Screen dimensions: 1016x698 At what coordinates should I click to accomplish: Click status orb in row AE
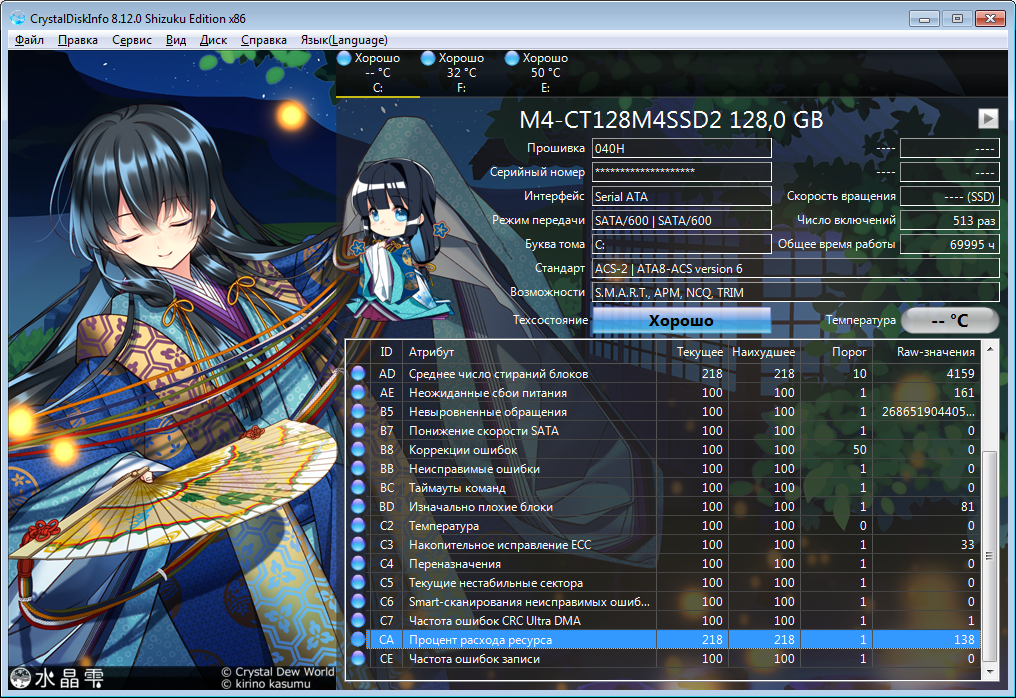(x=358, y=392)
